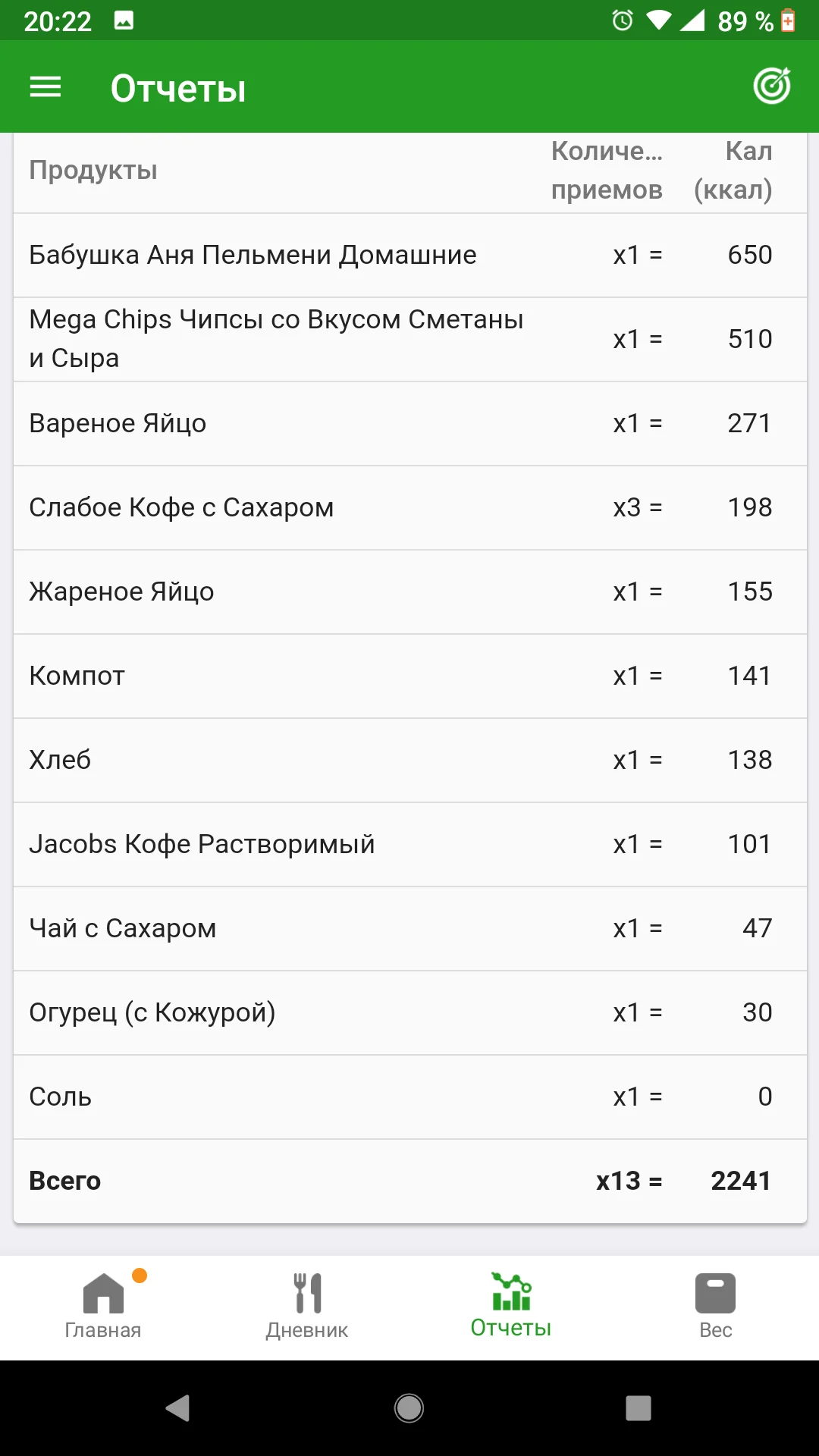
Task: Select the Компот row
Action: (409, 676)
